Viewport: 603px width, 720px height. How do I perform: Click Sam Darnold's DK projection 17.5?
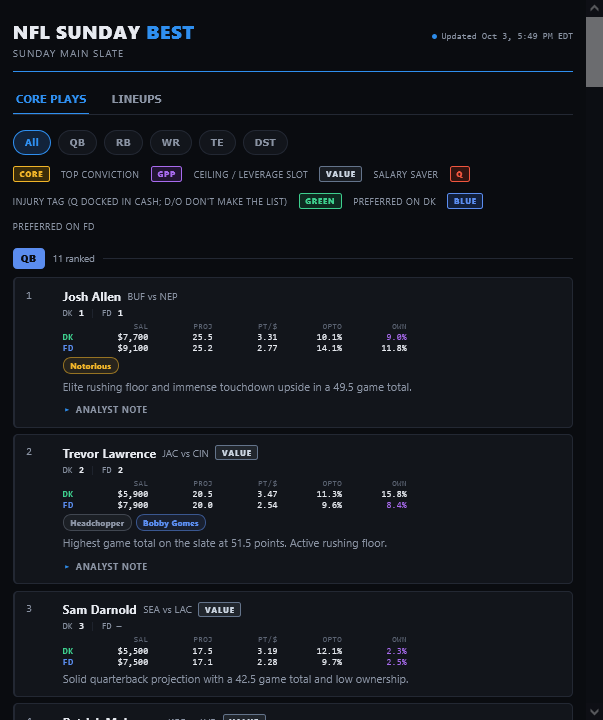pos(203,651)
